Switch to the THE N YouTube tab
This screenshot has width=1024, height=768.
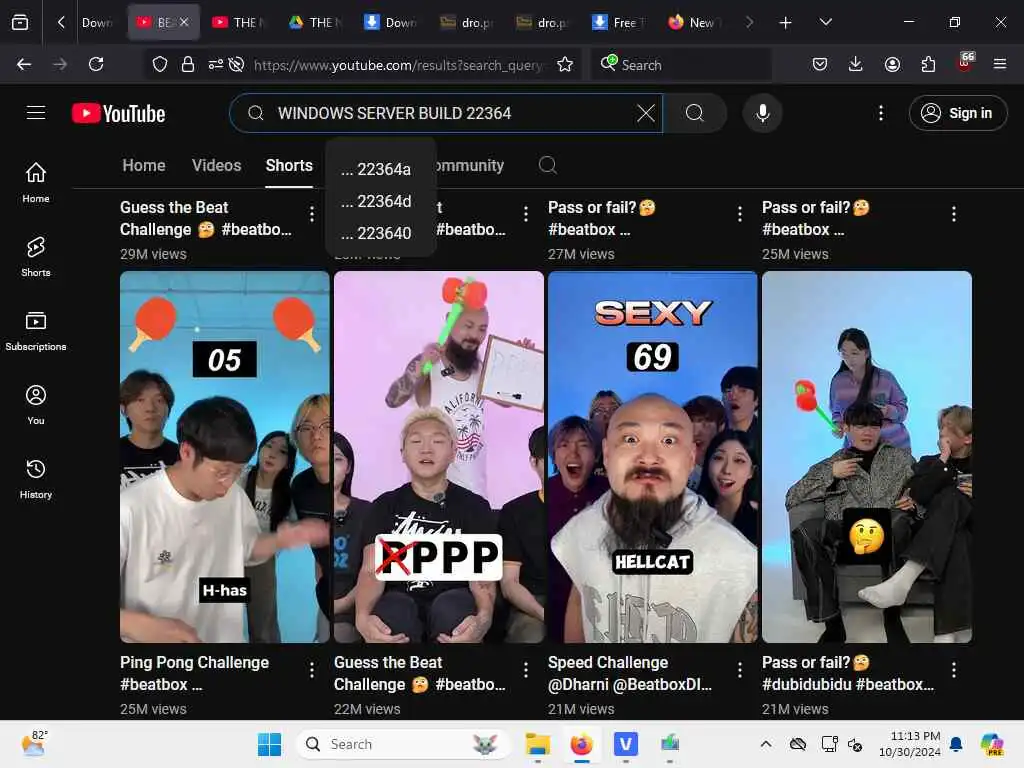click(x=240, y=22)
